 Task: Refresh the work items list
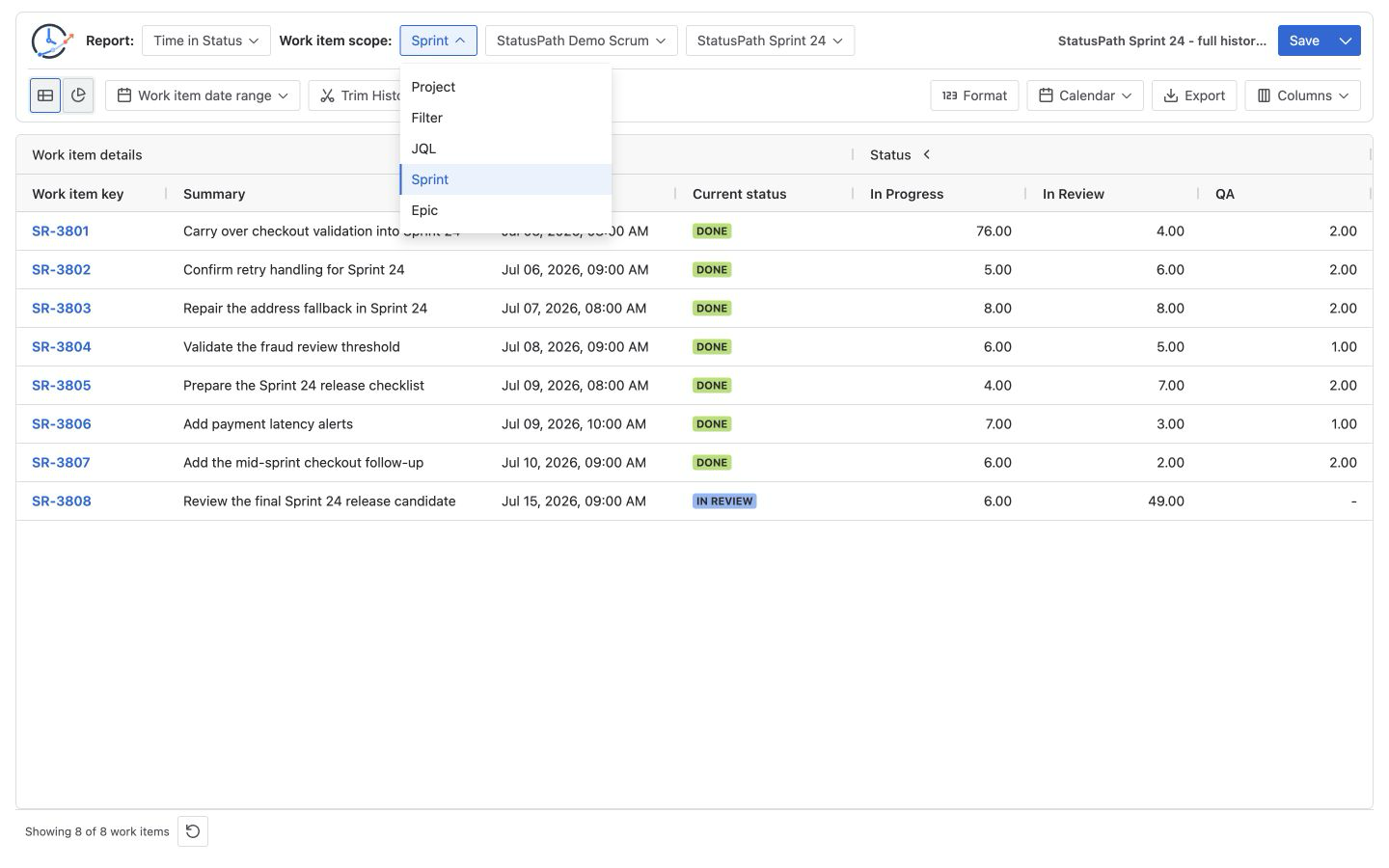pos(193,831)
